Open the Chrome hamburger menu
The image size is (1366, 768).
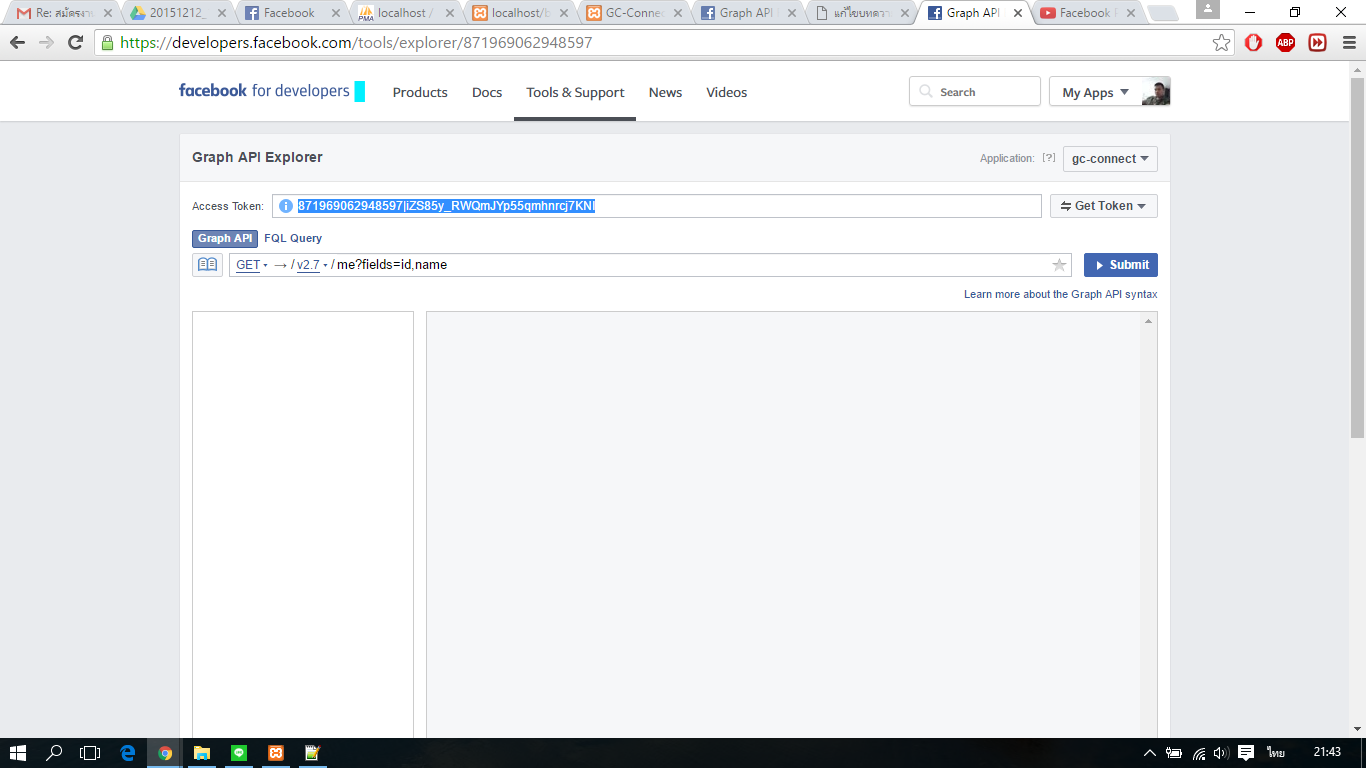point(1347,43)
